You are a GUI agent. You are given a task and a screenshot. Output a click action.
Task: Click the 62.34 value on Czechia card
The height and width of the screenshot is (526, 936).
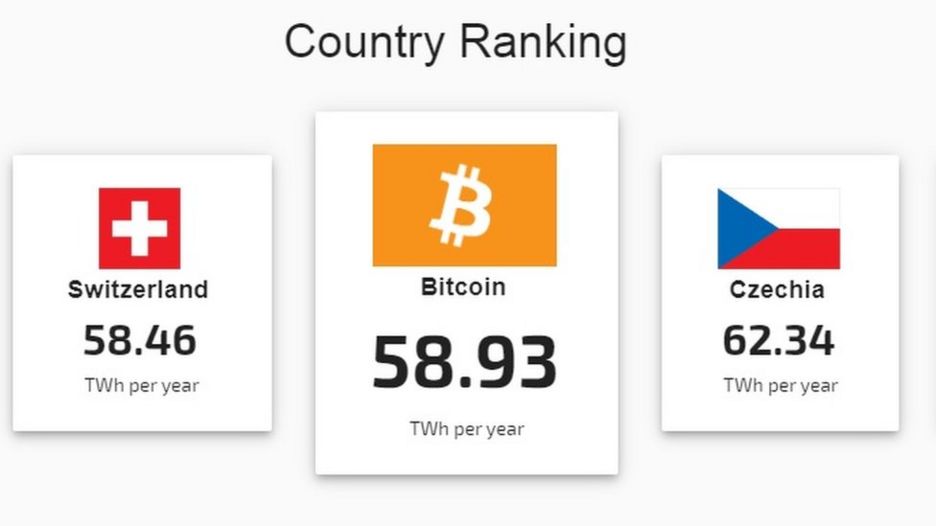pyautogui.click(x=778, y=340)
